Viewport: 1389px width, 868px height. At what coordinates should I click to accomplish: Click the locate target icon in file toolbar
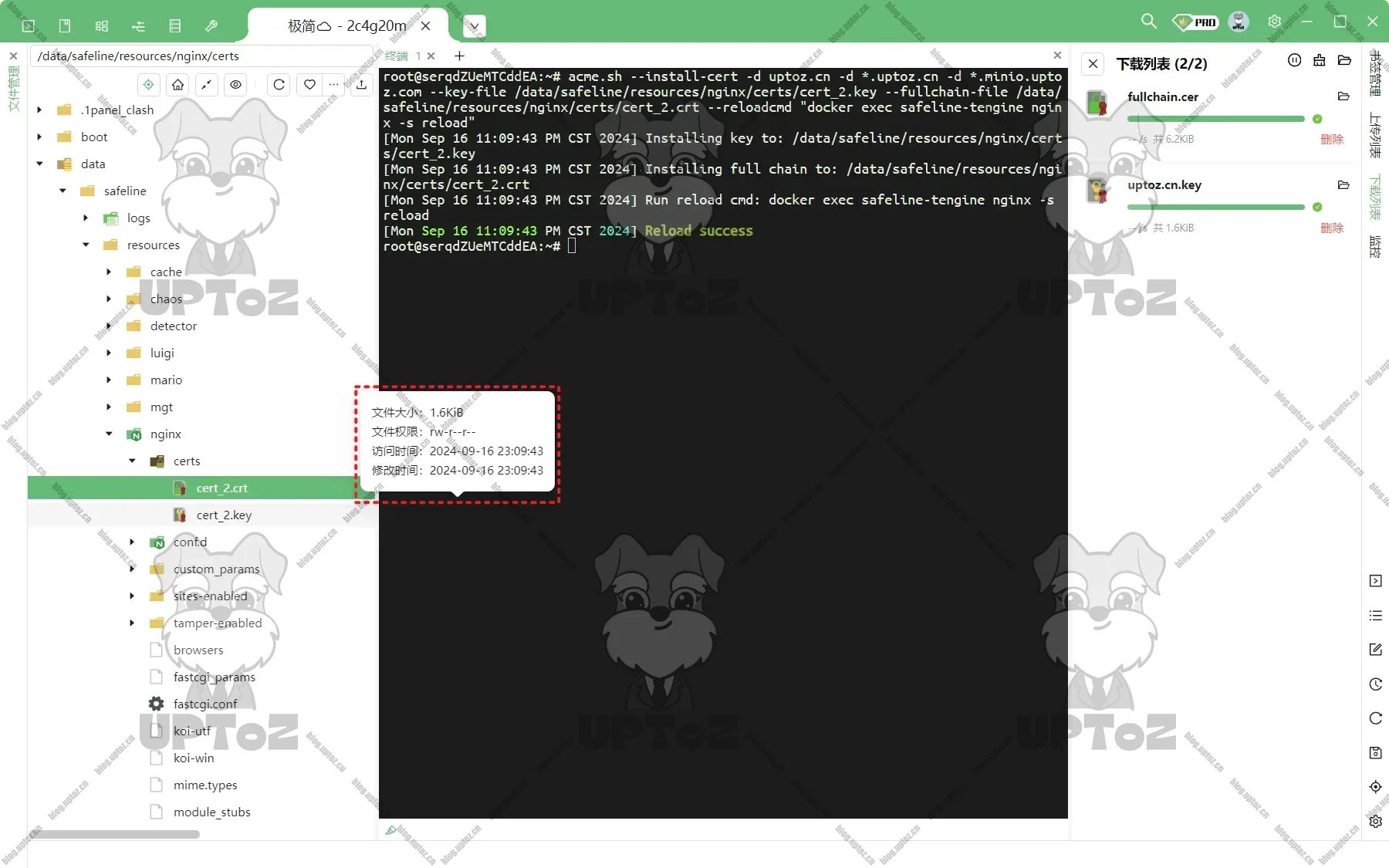coord(149,85)
